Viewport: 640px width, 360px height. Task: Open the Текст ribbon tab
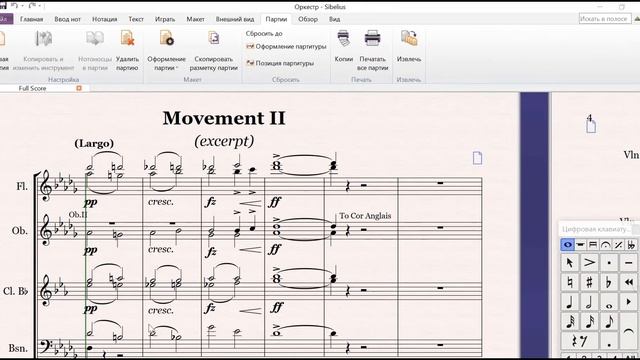point(136,19)
